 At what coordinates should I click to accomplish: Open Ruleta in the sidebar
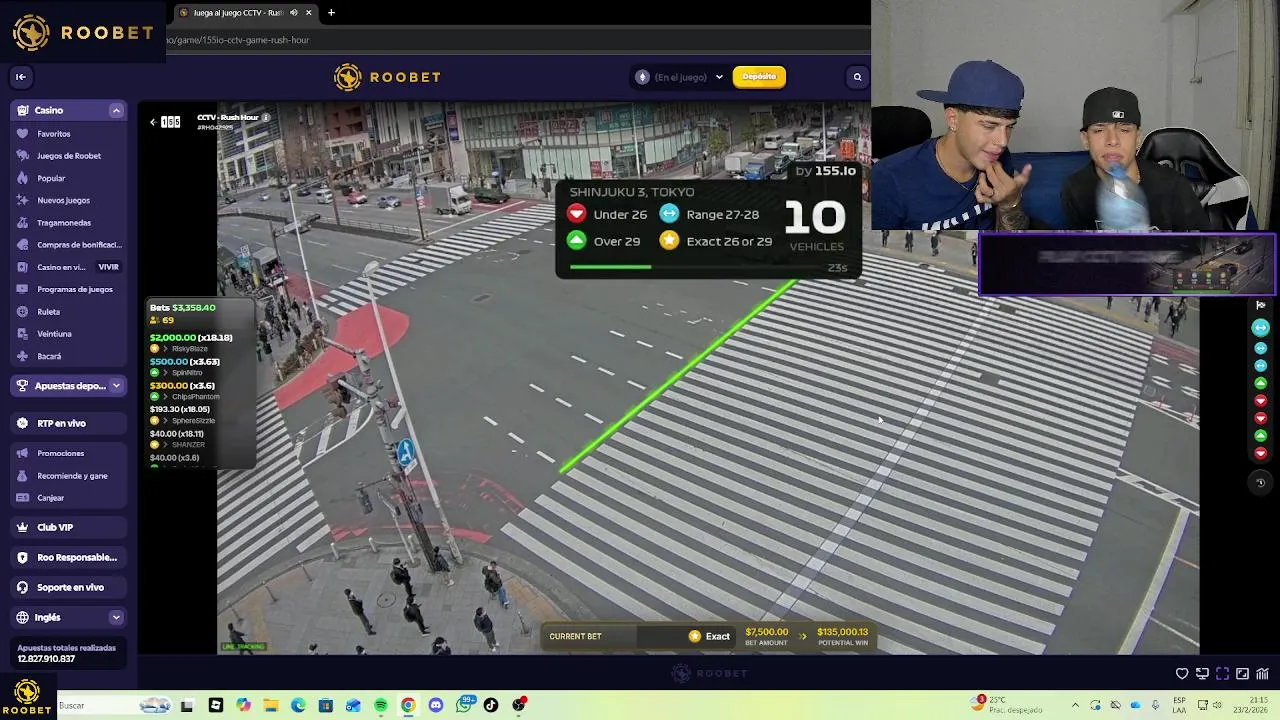48,312
